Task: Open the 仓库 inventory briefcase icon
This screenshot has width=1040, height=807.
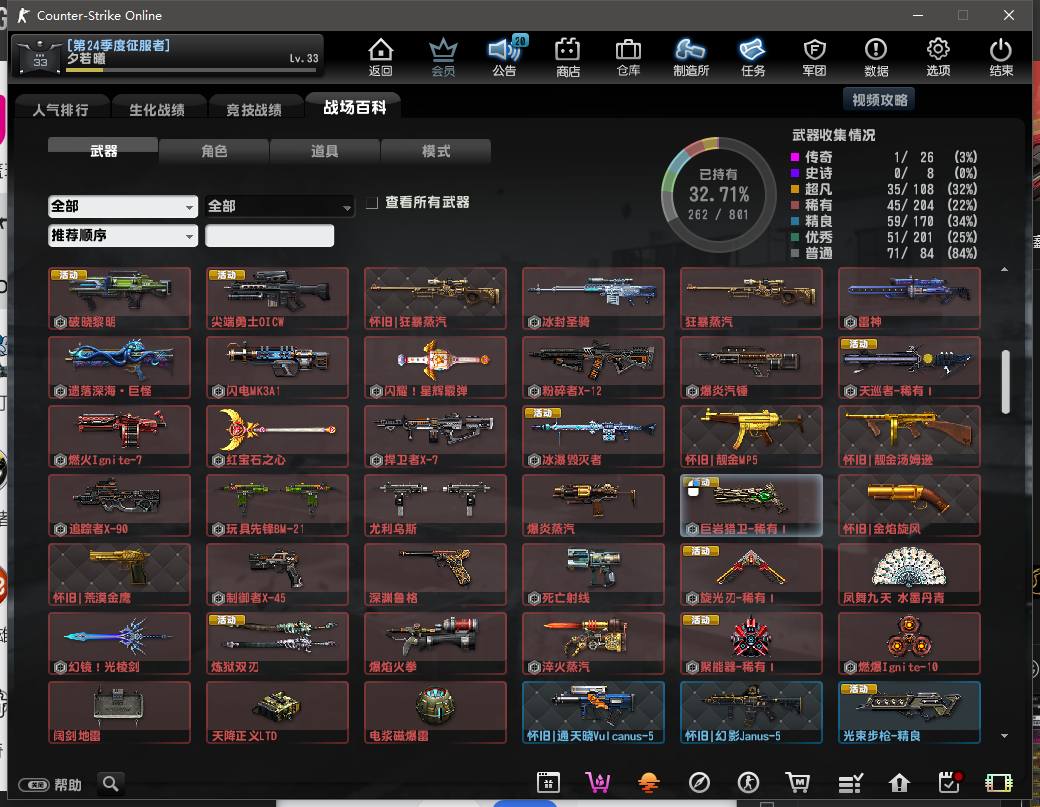Action: pos(628,56)
